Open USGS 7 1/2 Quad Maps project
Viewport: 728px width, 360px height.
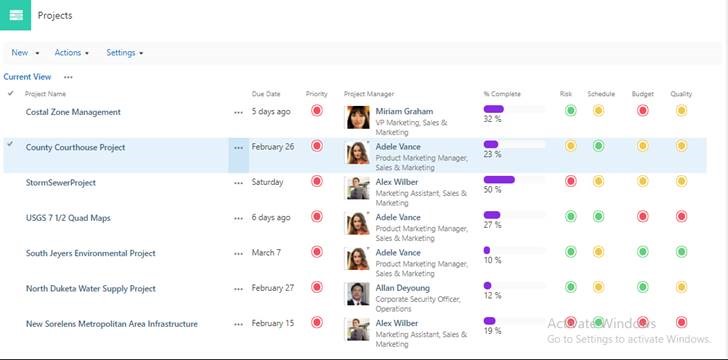tap(68, 218)
